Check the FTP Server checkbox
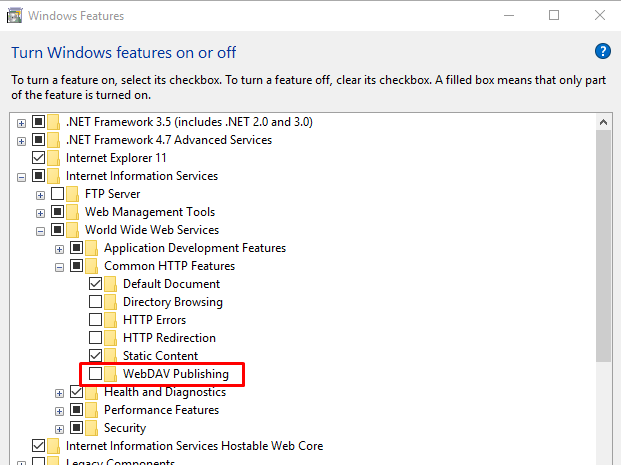The image size is (621, 465). coord(57,194)
